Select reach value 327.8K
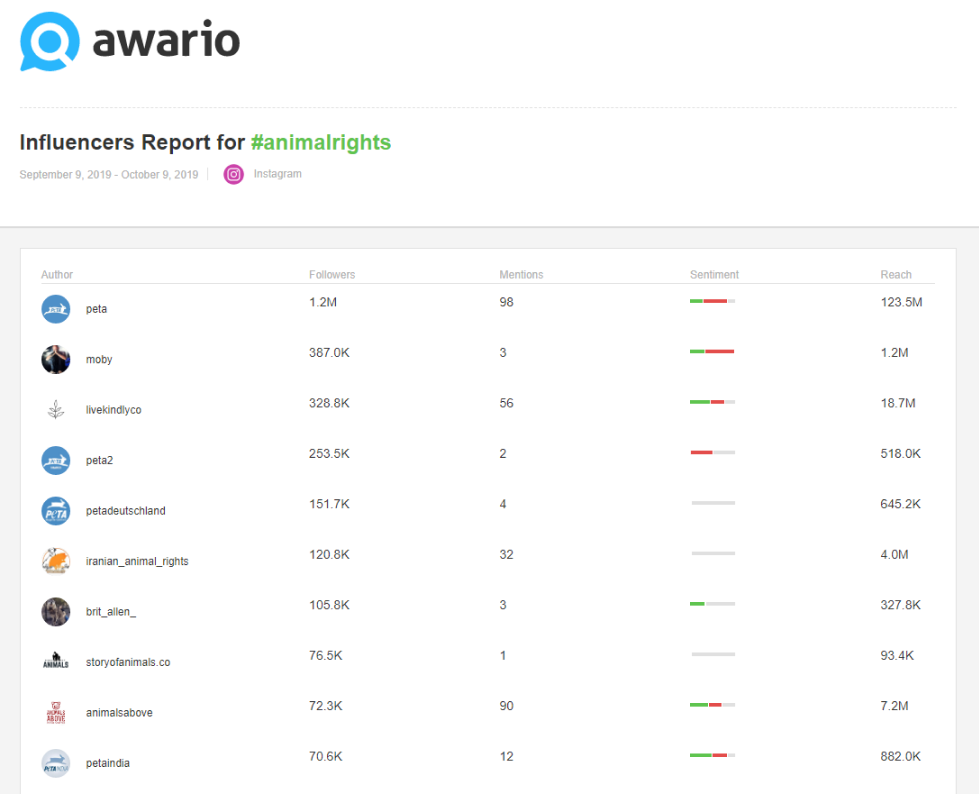This screenshot has width=979, height=794. coord(900,605)
